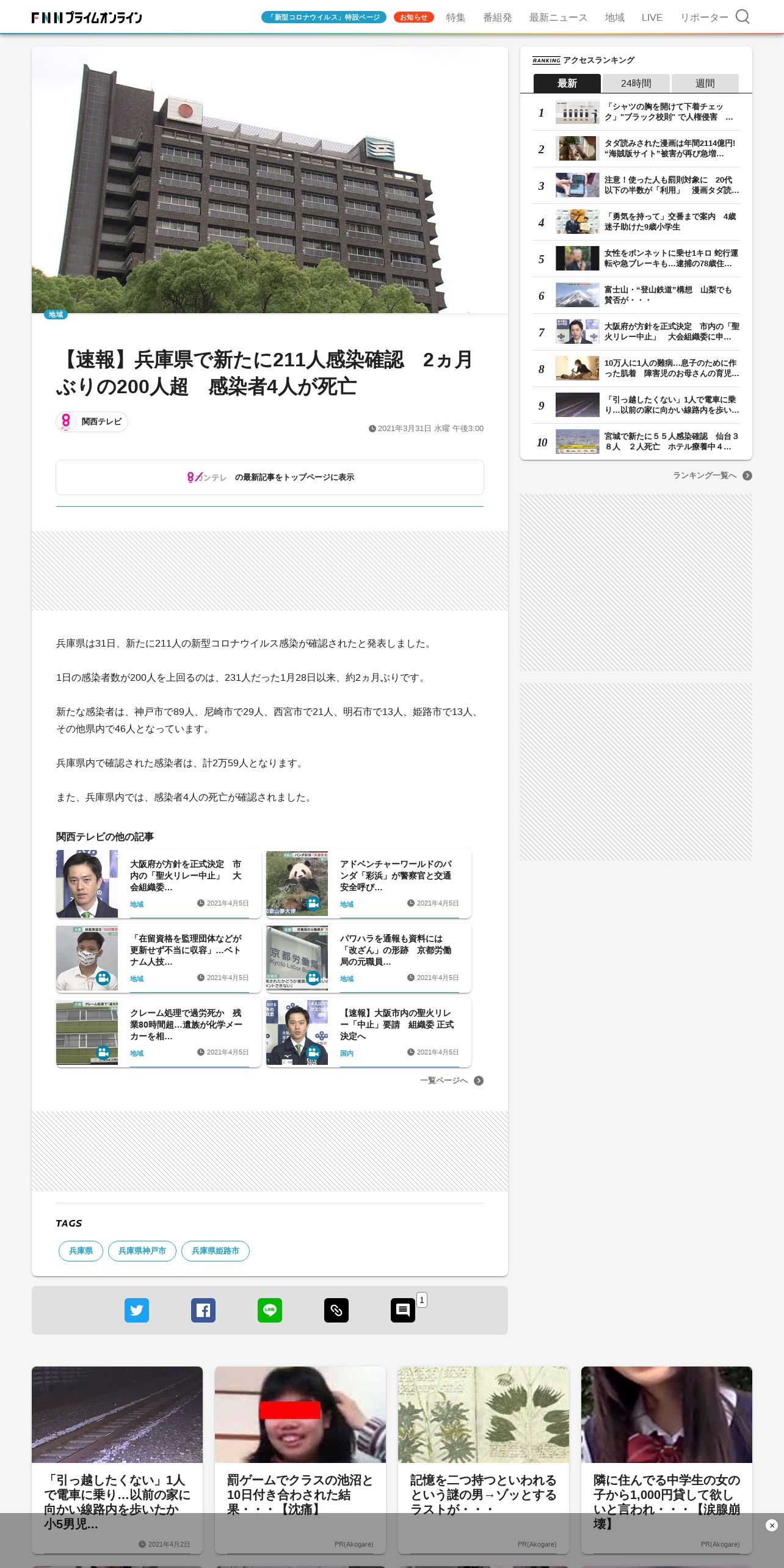Screen dimensions: 784x1568
Task: Click the hero building photo
Action: [x=270, y=180]
